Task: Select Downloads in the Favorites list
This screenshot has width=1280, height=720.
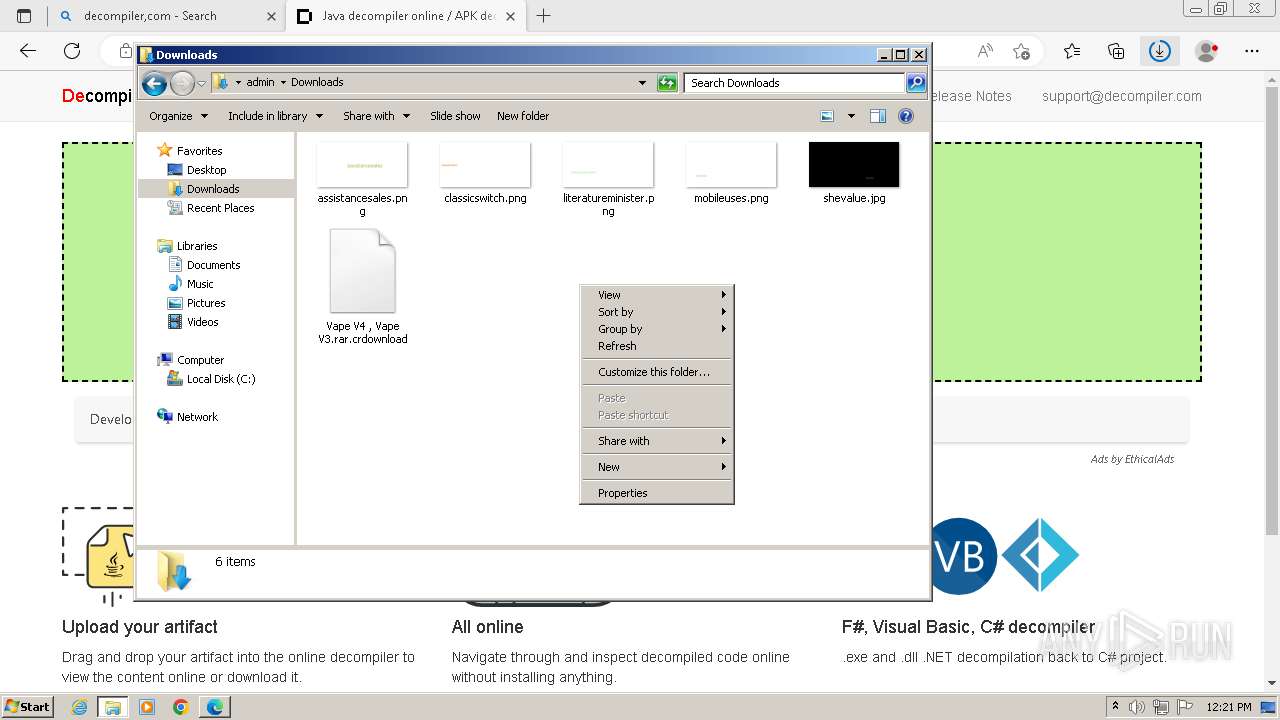Action: point(213,189)
